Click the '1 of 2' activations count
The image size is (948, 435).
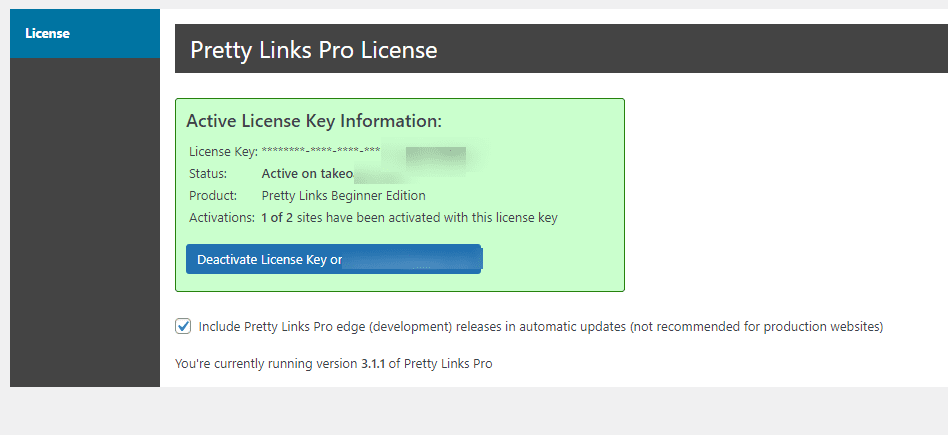tap(278, 217)
